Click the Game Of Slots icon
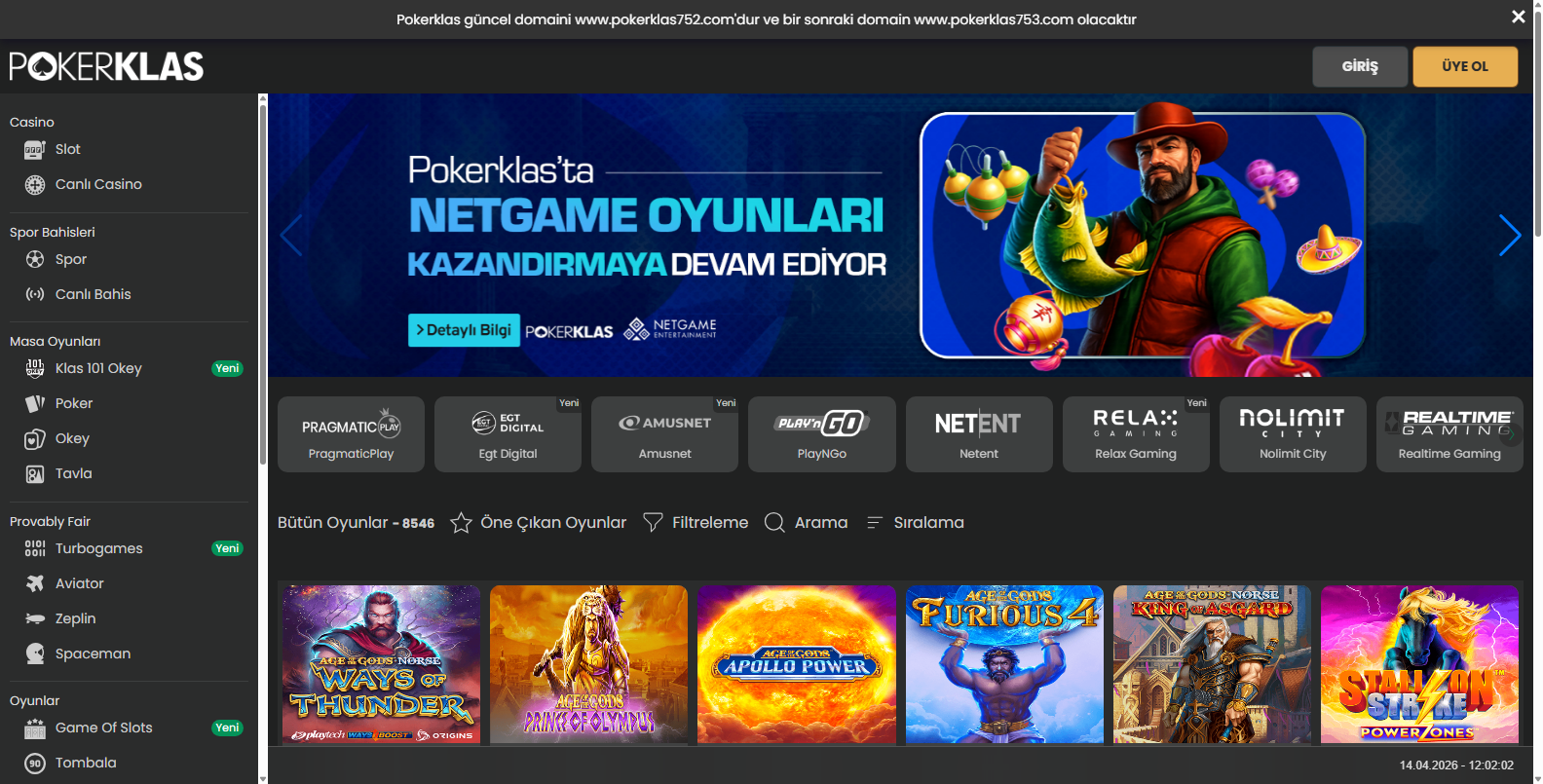1543x784 pixels. 35,728
